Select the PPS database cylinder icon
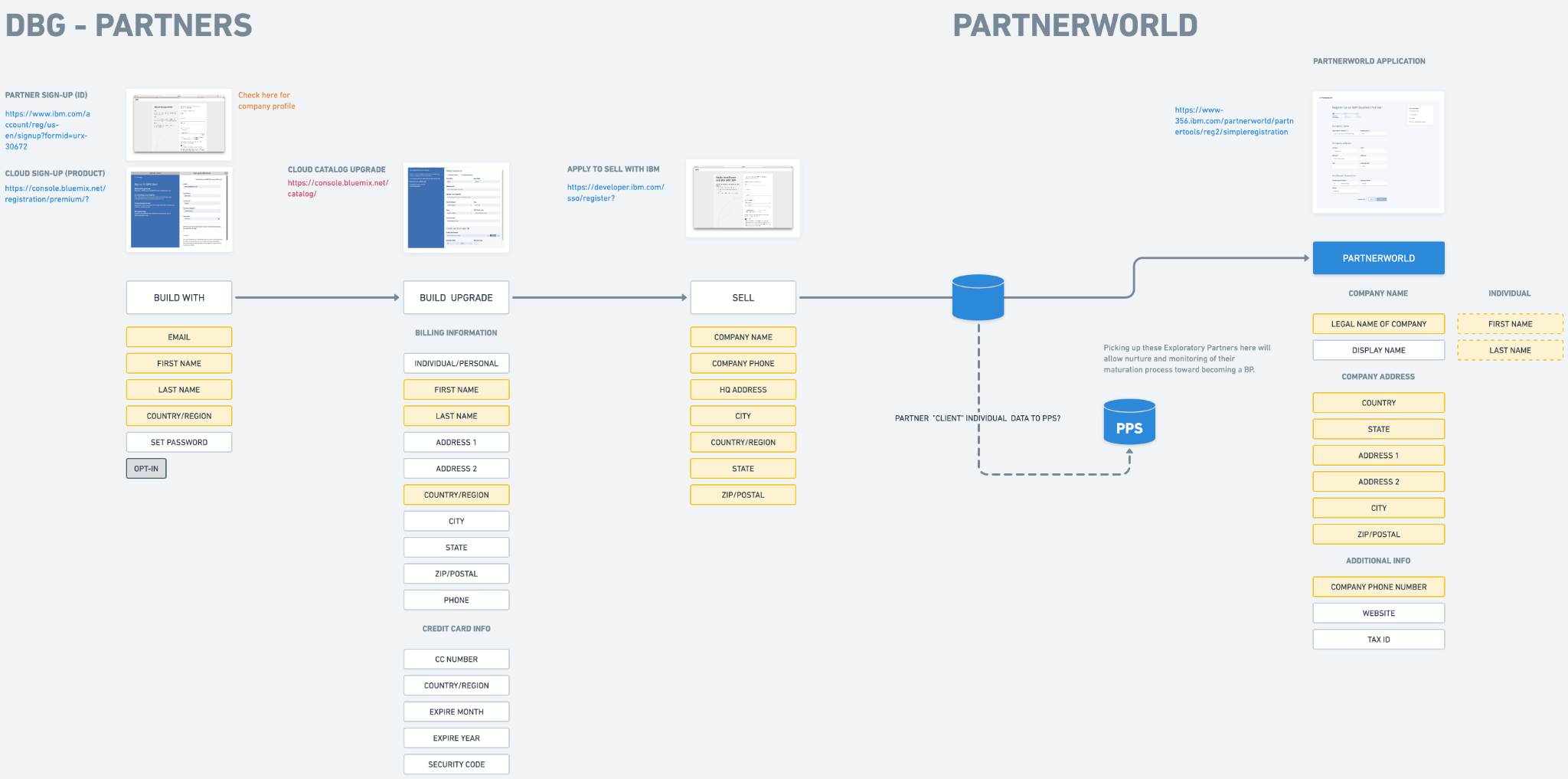 click(x=1129, y=422)
